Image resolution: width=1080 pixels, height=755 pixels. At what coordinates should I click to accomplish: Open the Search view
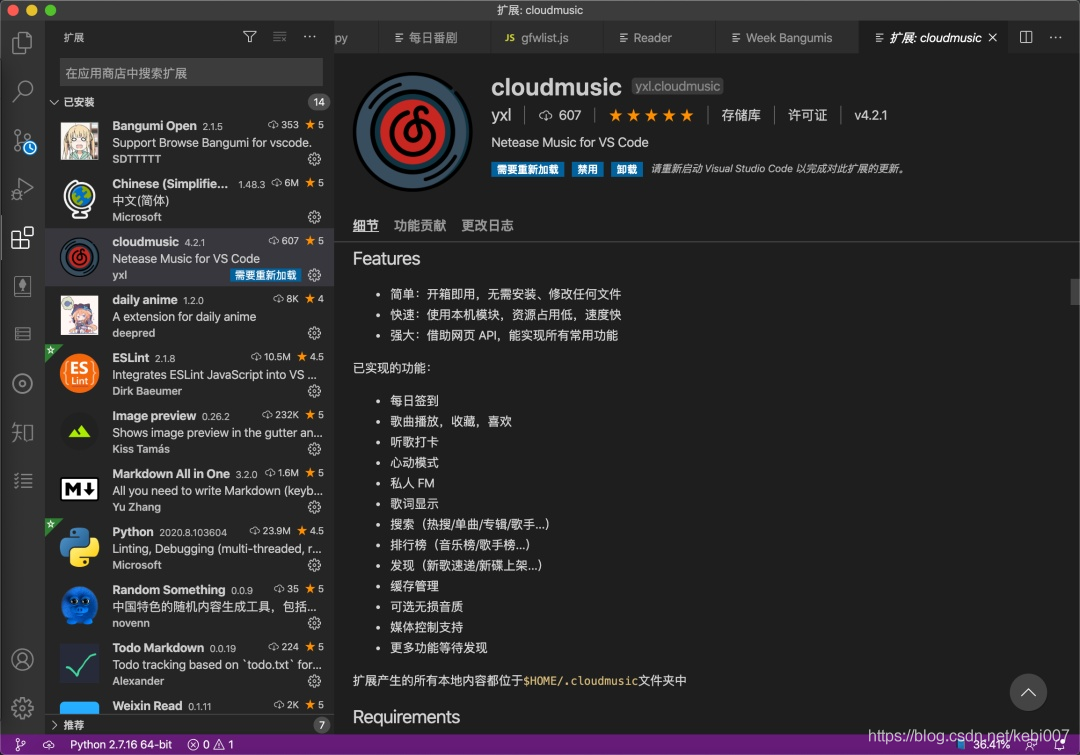[23, 91]
